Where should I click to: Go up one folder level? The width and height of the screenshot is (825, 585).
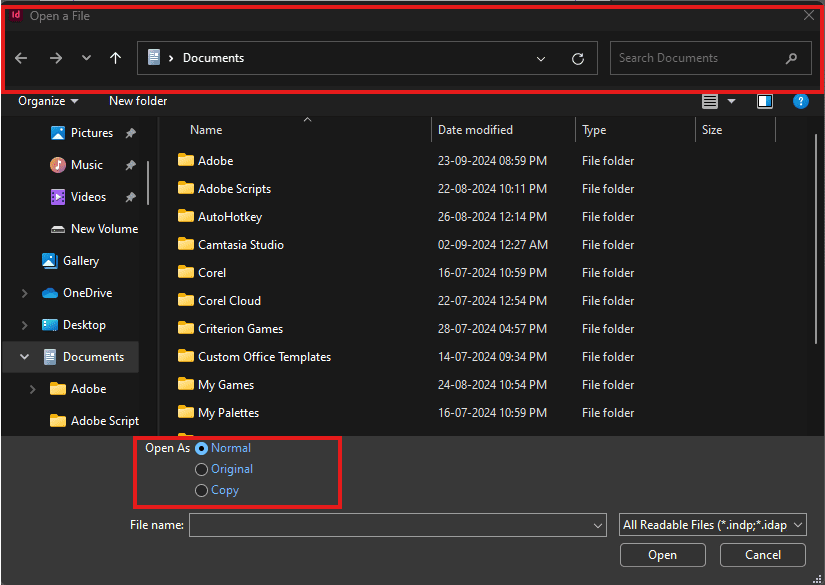tap(116, 58)
